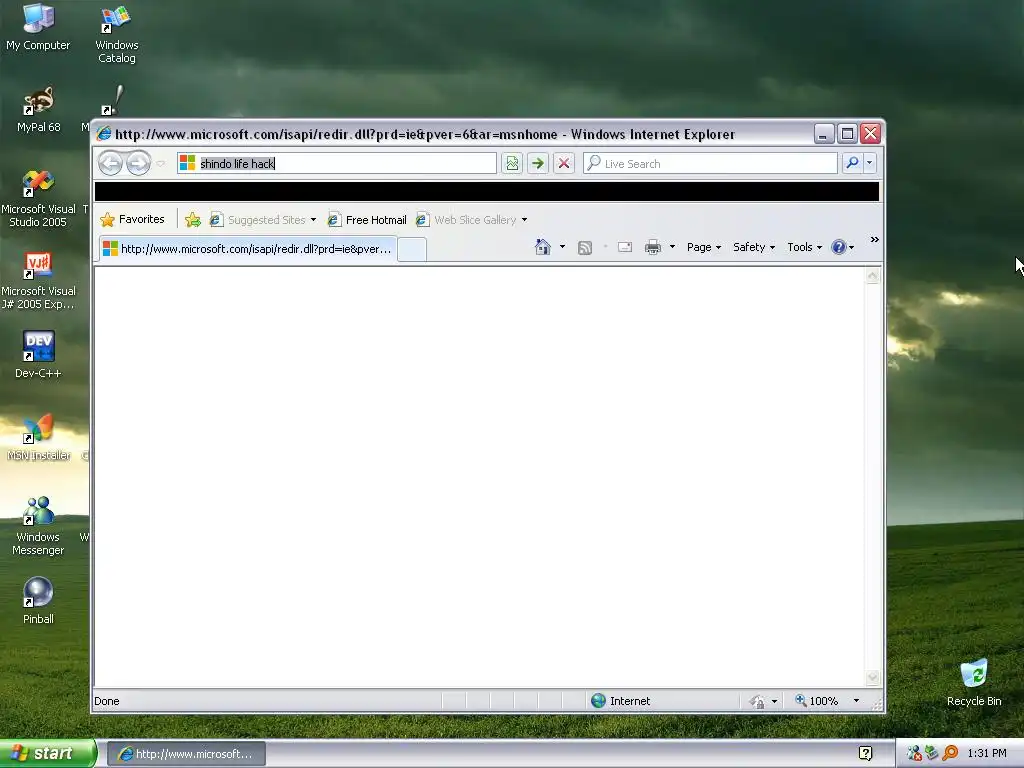Click the safely remove hardware tray icon

coord(932,754)
